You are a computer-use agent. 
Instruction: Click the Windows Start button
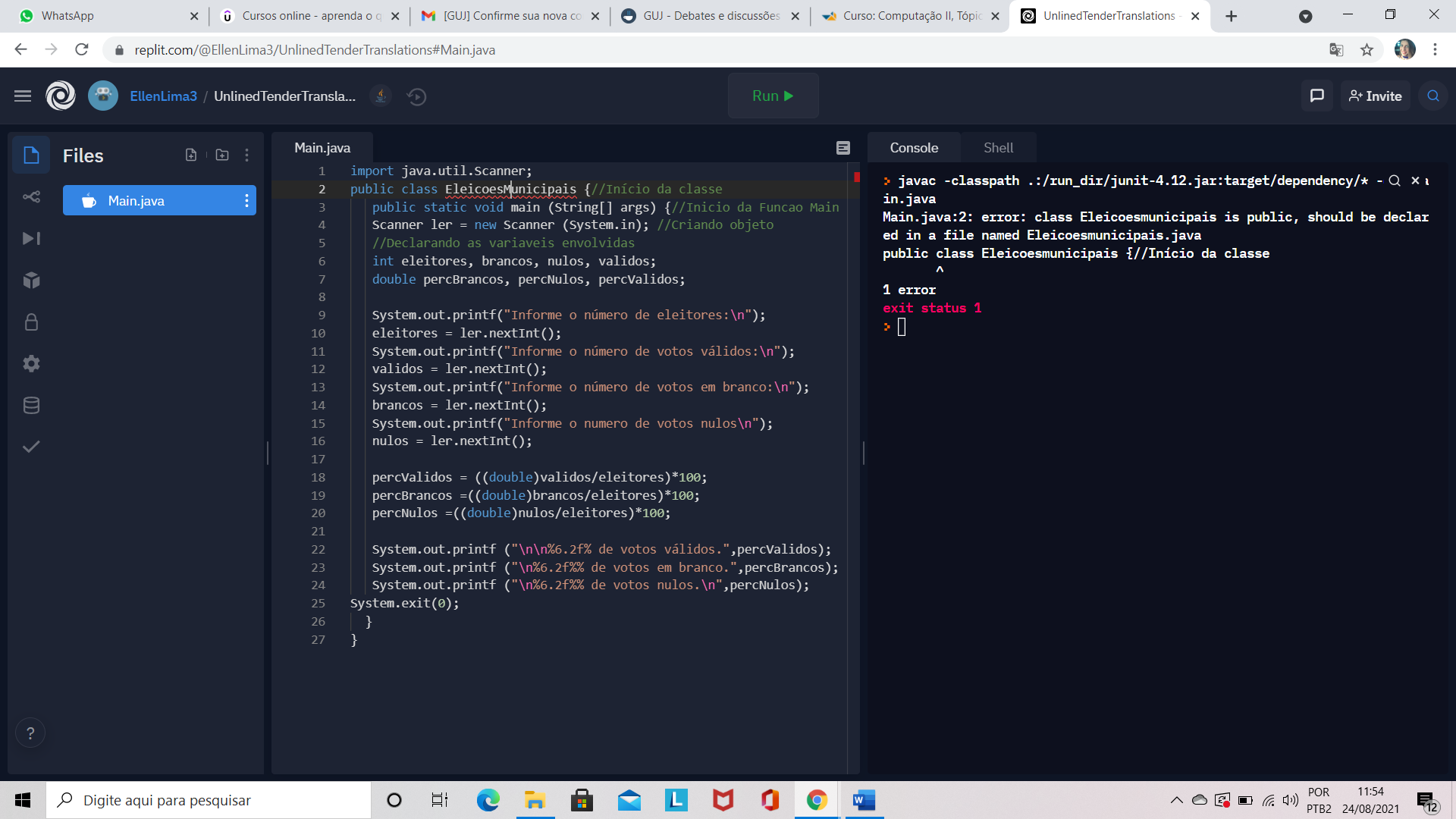(x=23, y=800)
